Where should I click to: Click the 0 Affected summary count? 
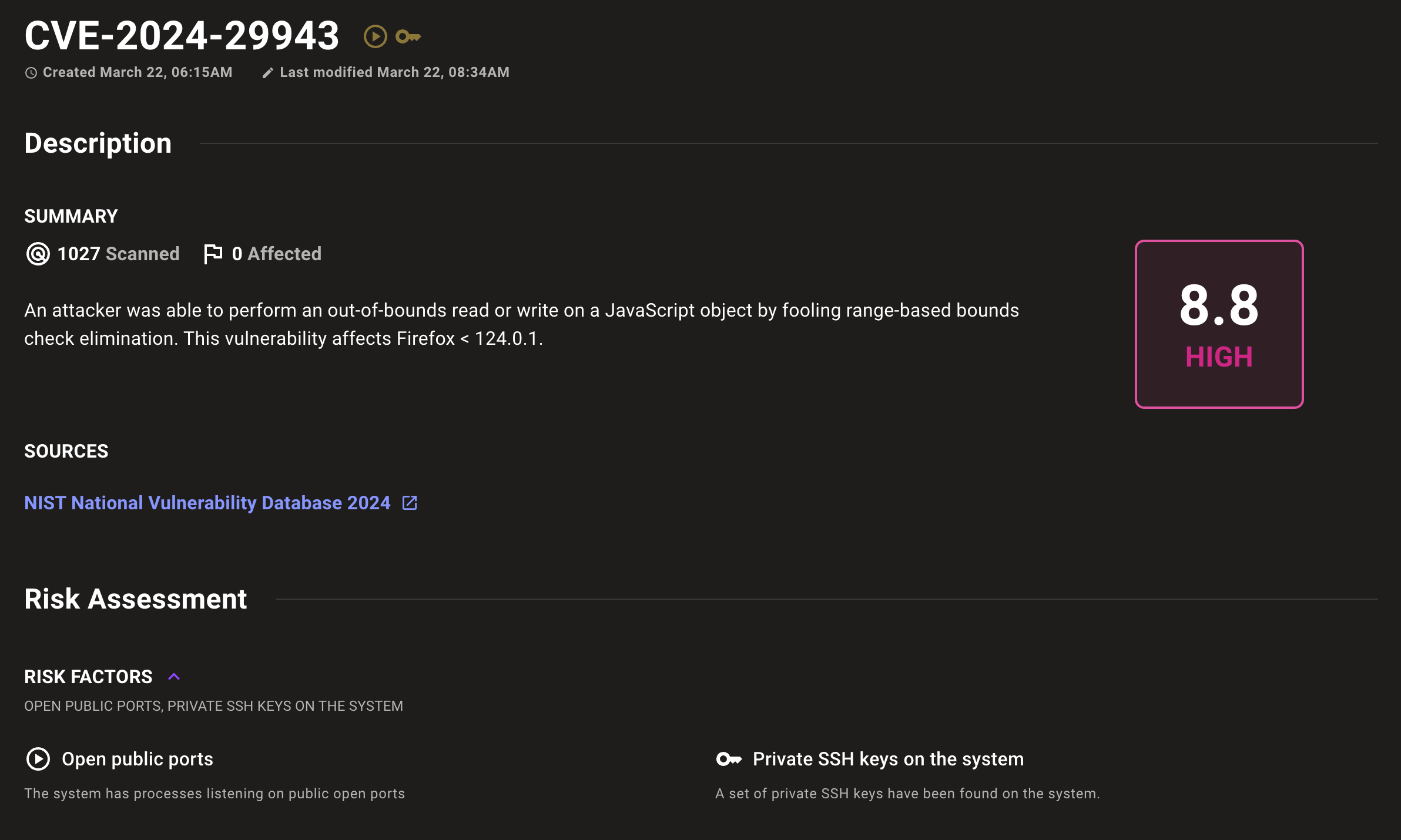click(x=277, y=254)
